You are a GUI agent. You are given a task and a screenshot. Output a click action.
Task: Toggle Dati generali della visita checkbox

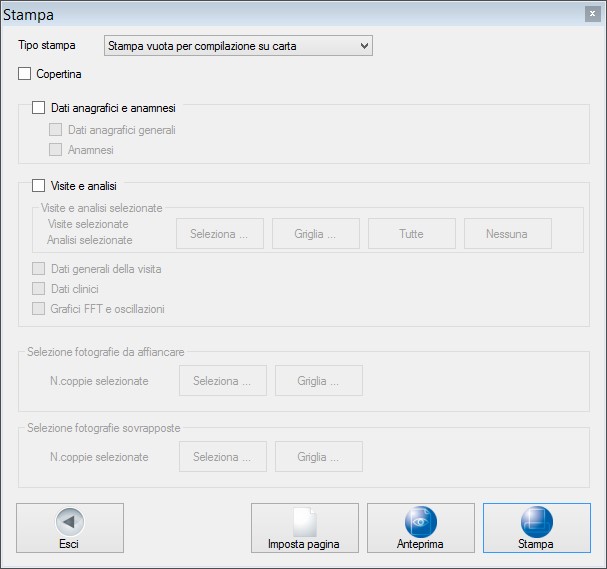pos(39,269)
